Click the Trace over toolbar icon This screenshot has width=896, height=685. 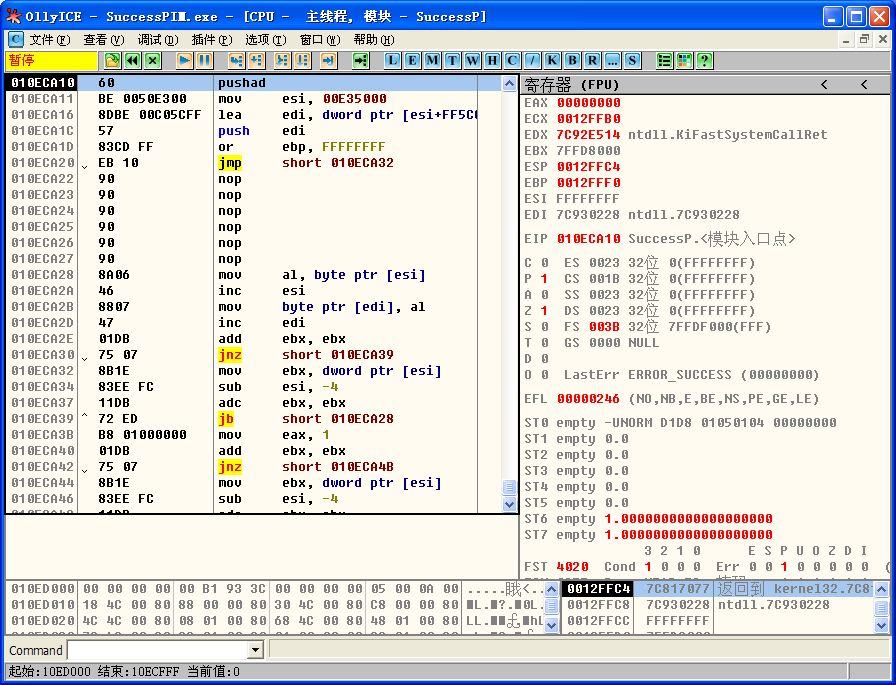click(x=302, y=61)
